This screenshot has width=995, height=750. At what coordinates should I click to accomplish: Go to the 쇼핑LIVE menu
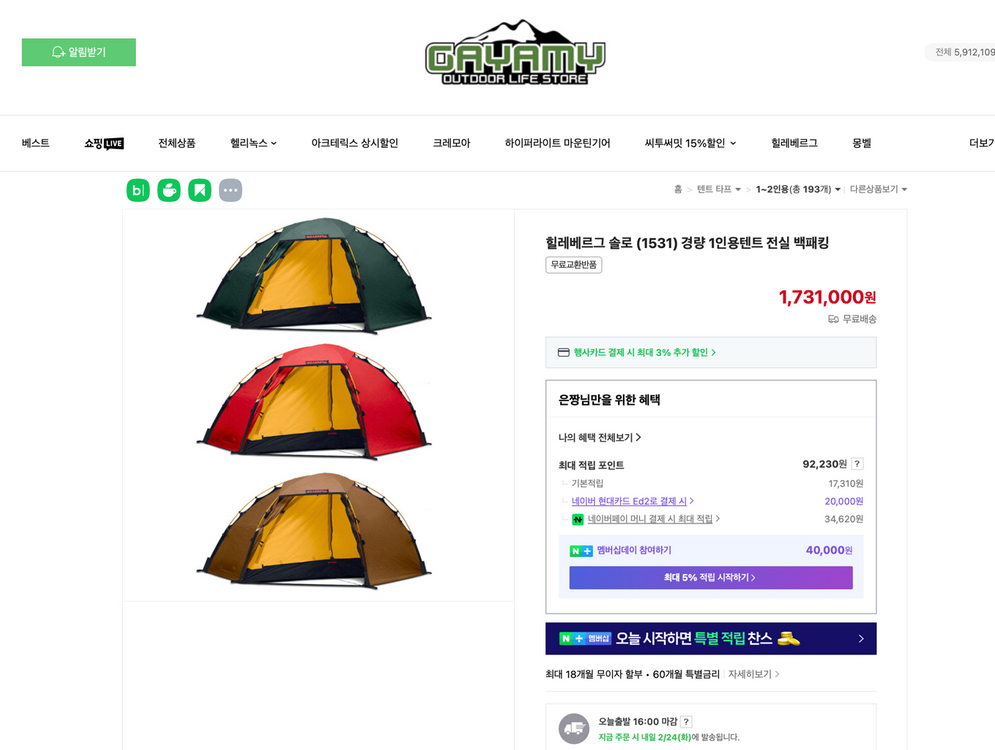click(x=104, y=143)
